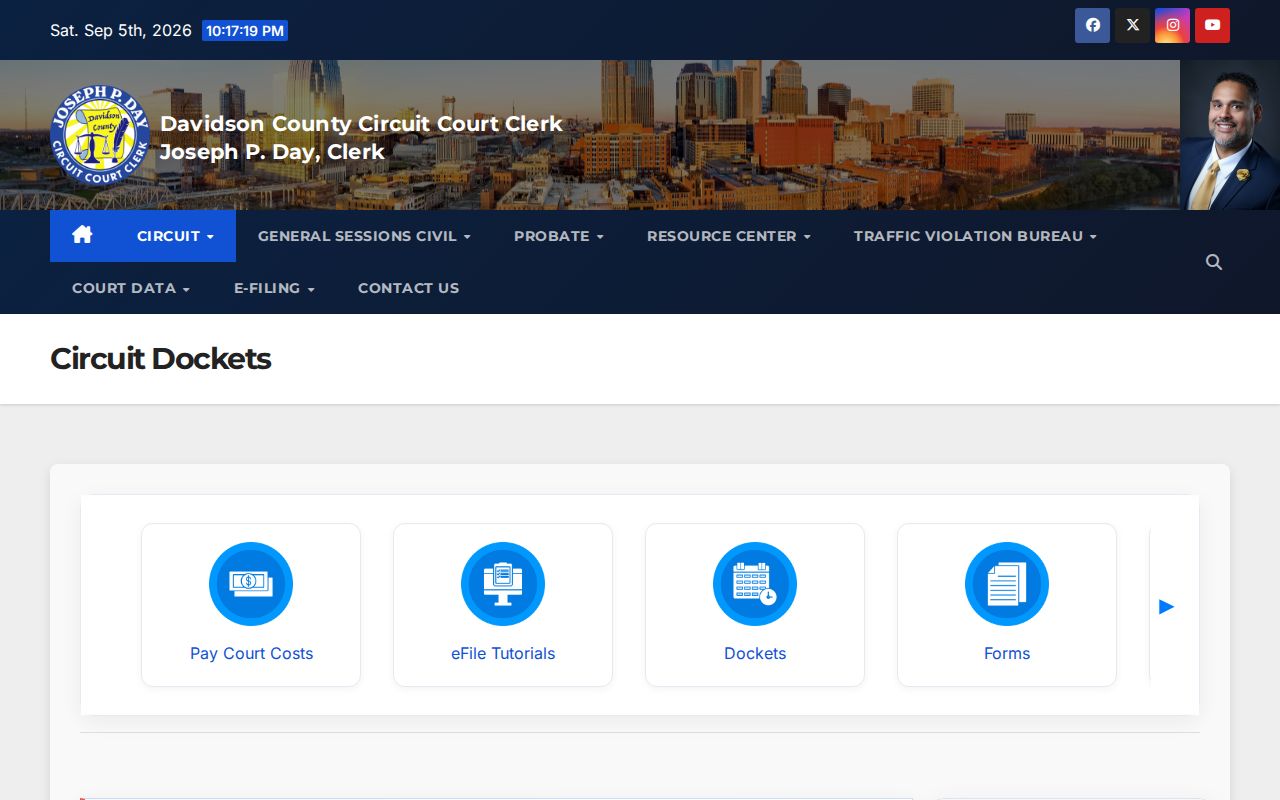Open the YouTube social icon

click(1212, 25)
